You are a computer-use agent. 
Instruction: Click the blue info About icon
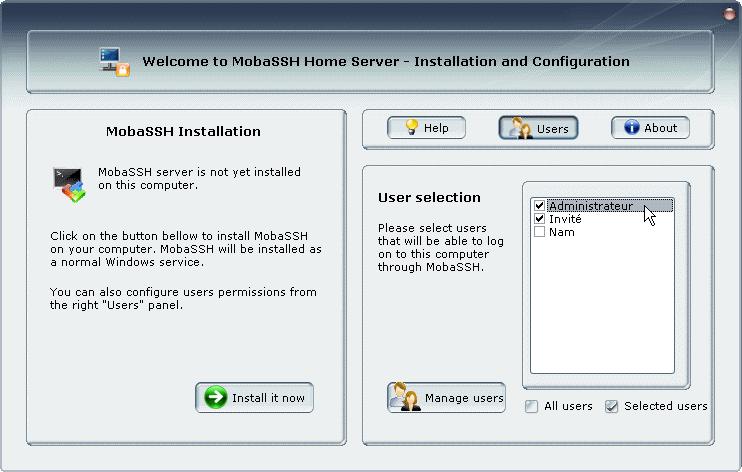click(x=632, y=127)
